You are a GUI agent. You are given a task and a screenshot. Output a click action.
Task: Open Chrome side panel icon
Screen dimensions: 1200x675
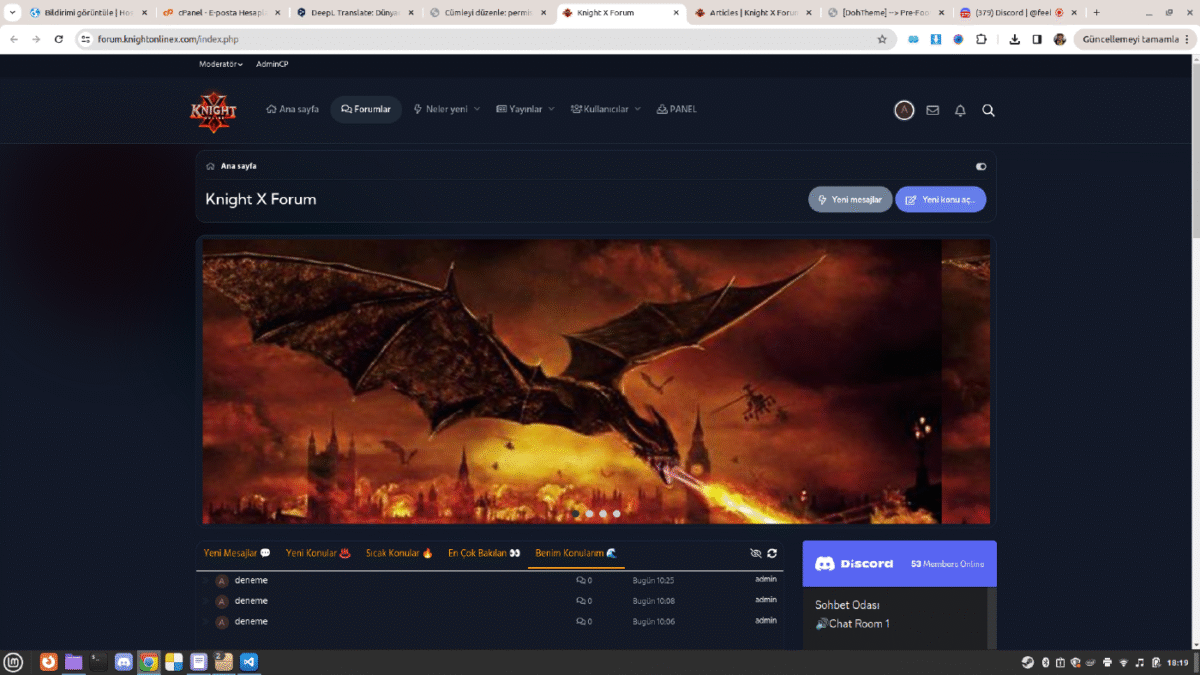pyautogui.click(x=1037, y=39)
